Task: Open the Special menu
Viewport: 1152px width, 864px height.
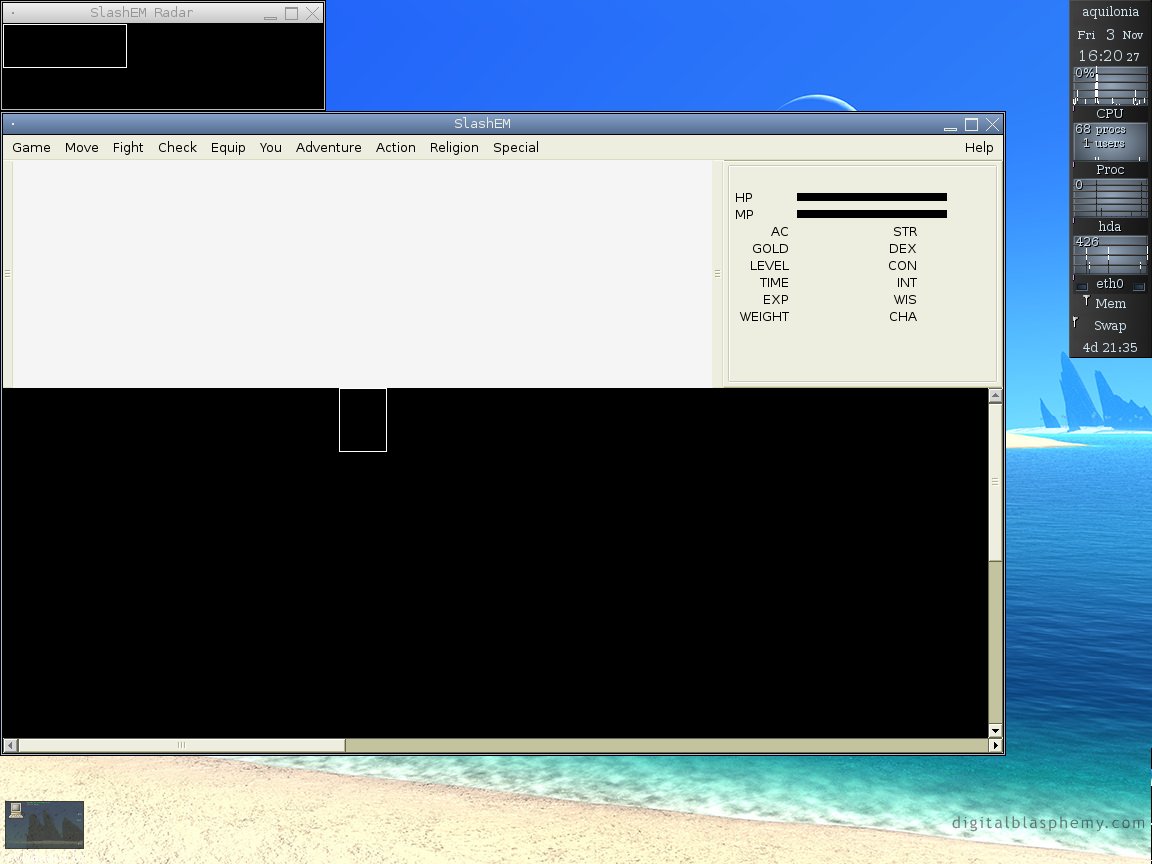Action: [516, 147]
